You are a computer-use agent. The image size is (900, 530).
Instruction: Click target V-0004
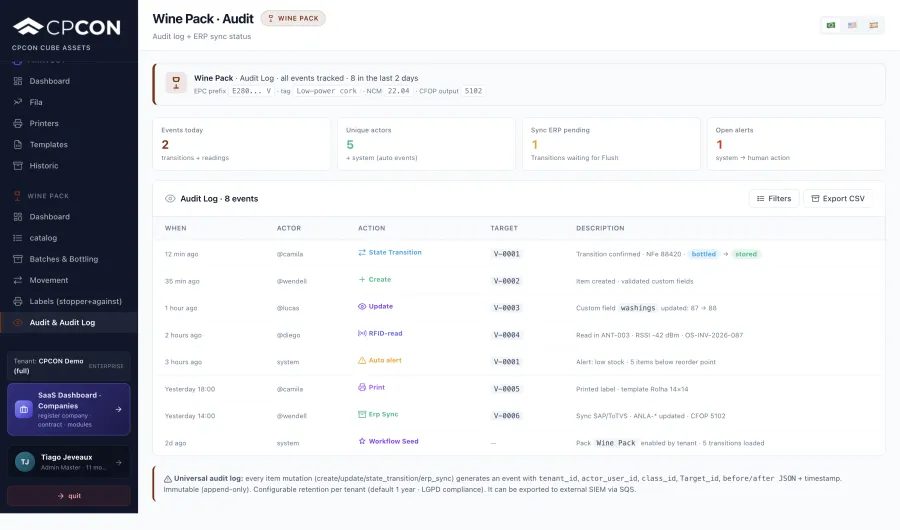[506, 335]
